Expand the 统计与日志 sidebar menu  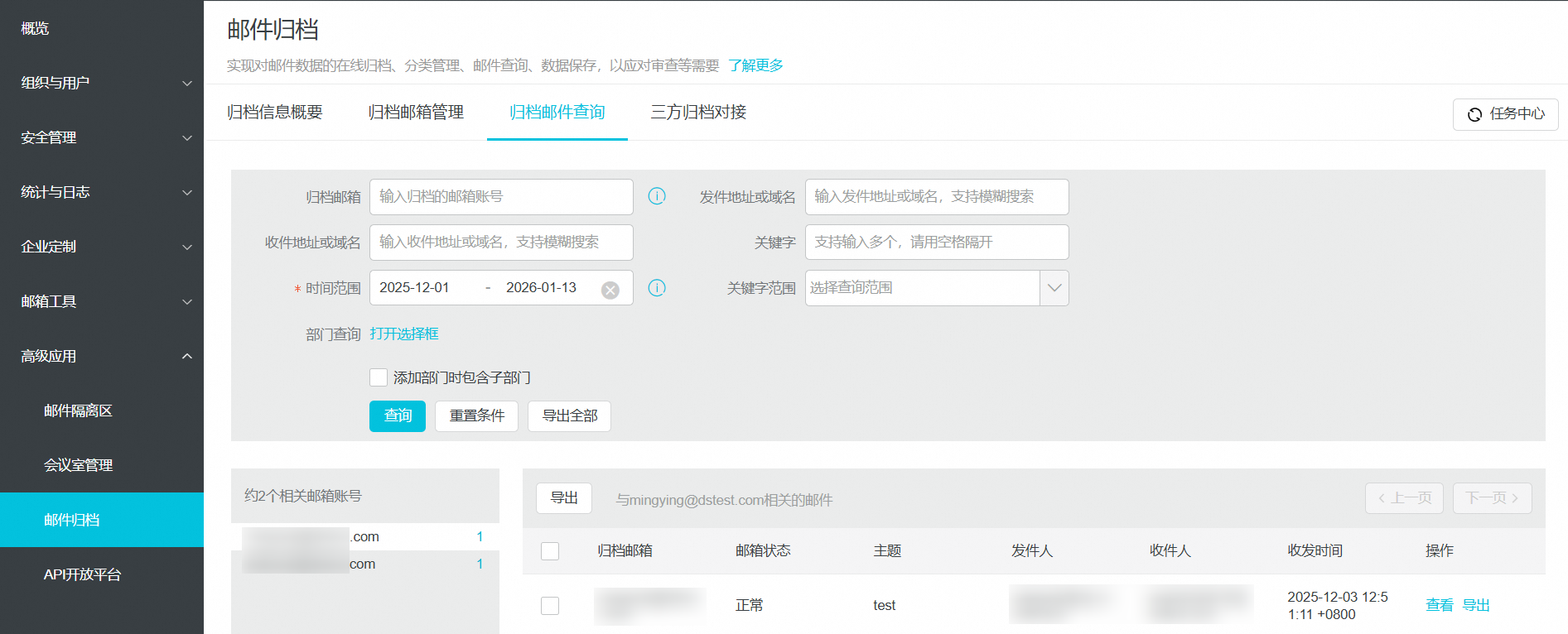(x=102, y=192)
